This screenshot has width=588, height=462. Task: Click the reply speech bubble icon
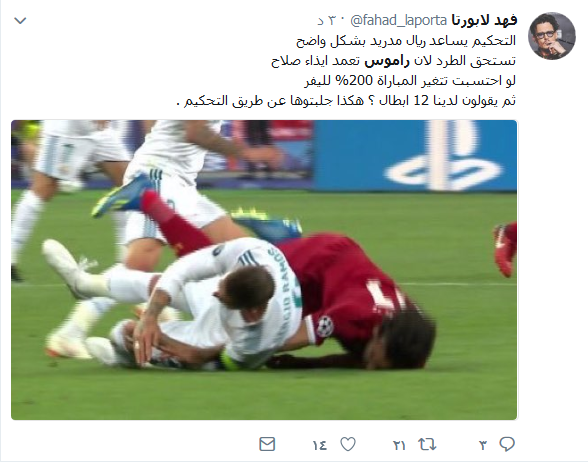click(507, 444)
